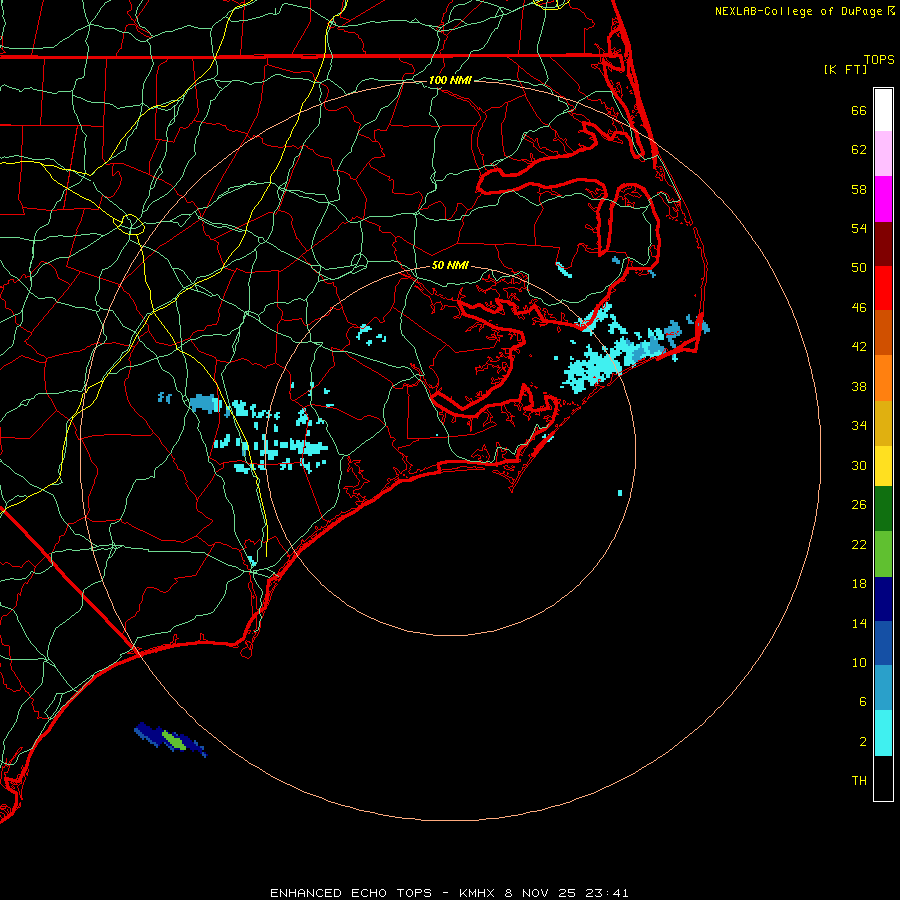Click the 22 legend value
This screenshot has width=900, height=900.
(859, 544)
